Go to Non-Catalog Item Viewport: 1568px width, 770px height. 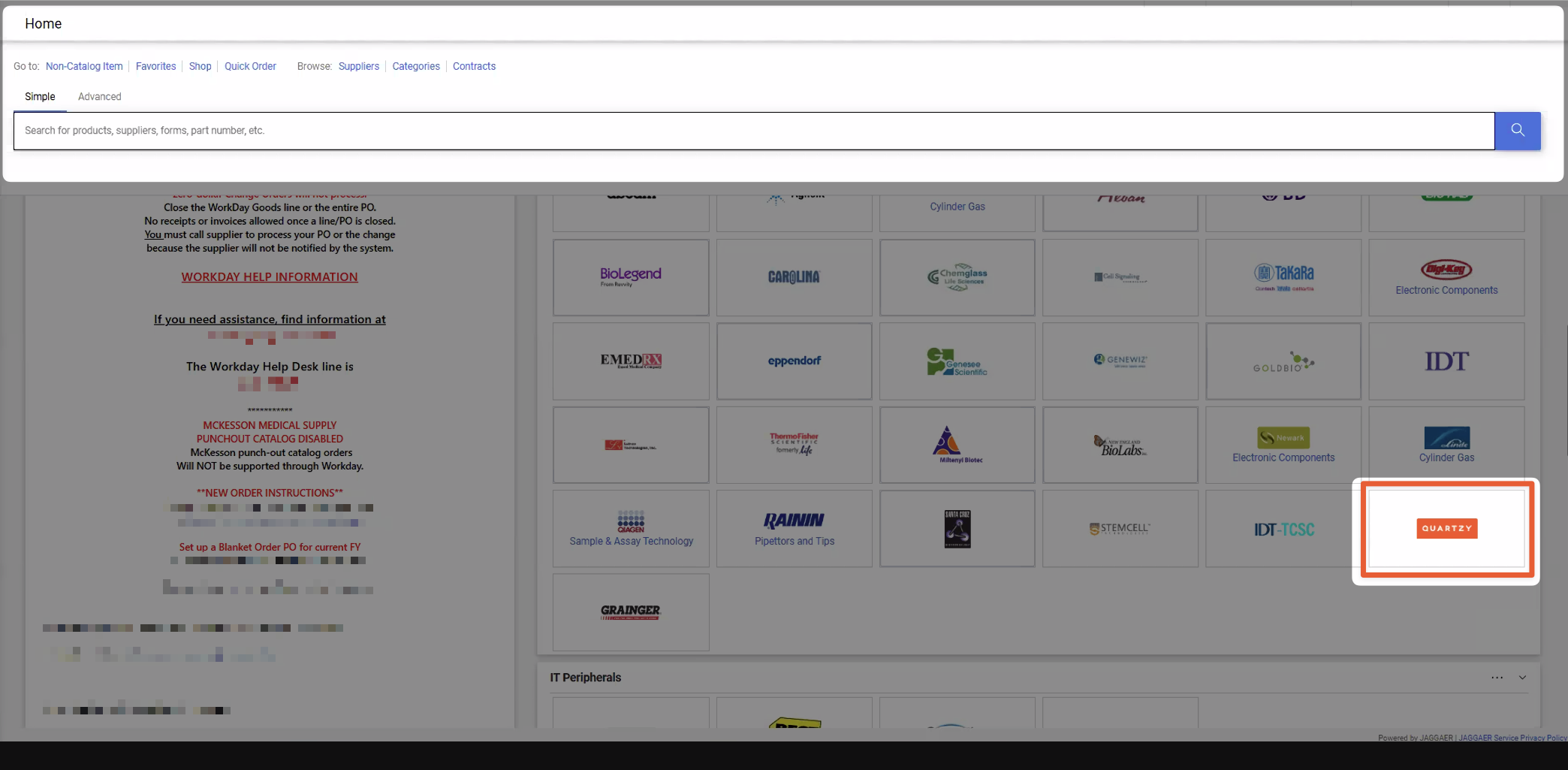pos(84,66)
